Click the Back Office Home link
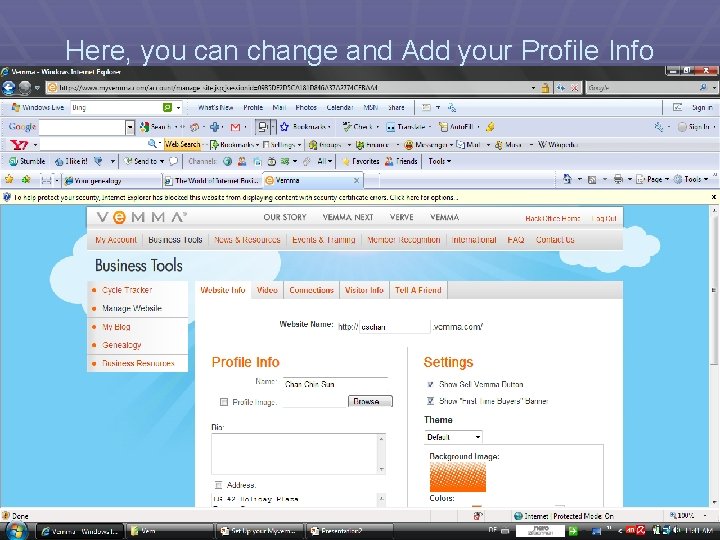 pos(553,219)
